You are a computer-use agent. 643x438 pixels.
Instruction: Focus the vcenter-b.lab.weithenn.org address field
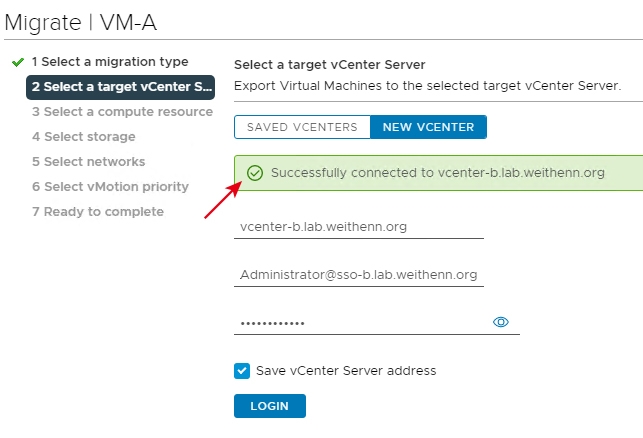click(359, 227)
